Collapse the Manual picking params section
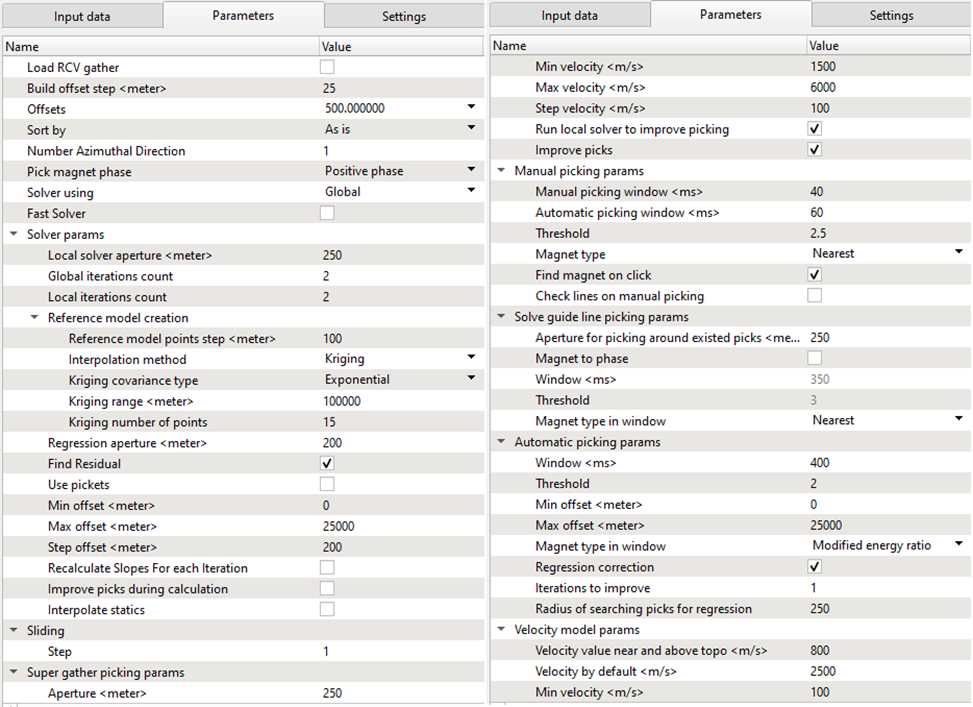The image size is (973, 707). coord(502,171)
